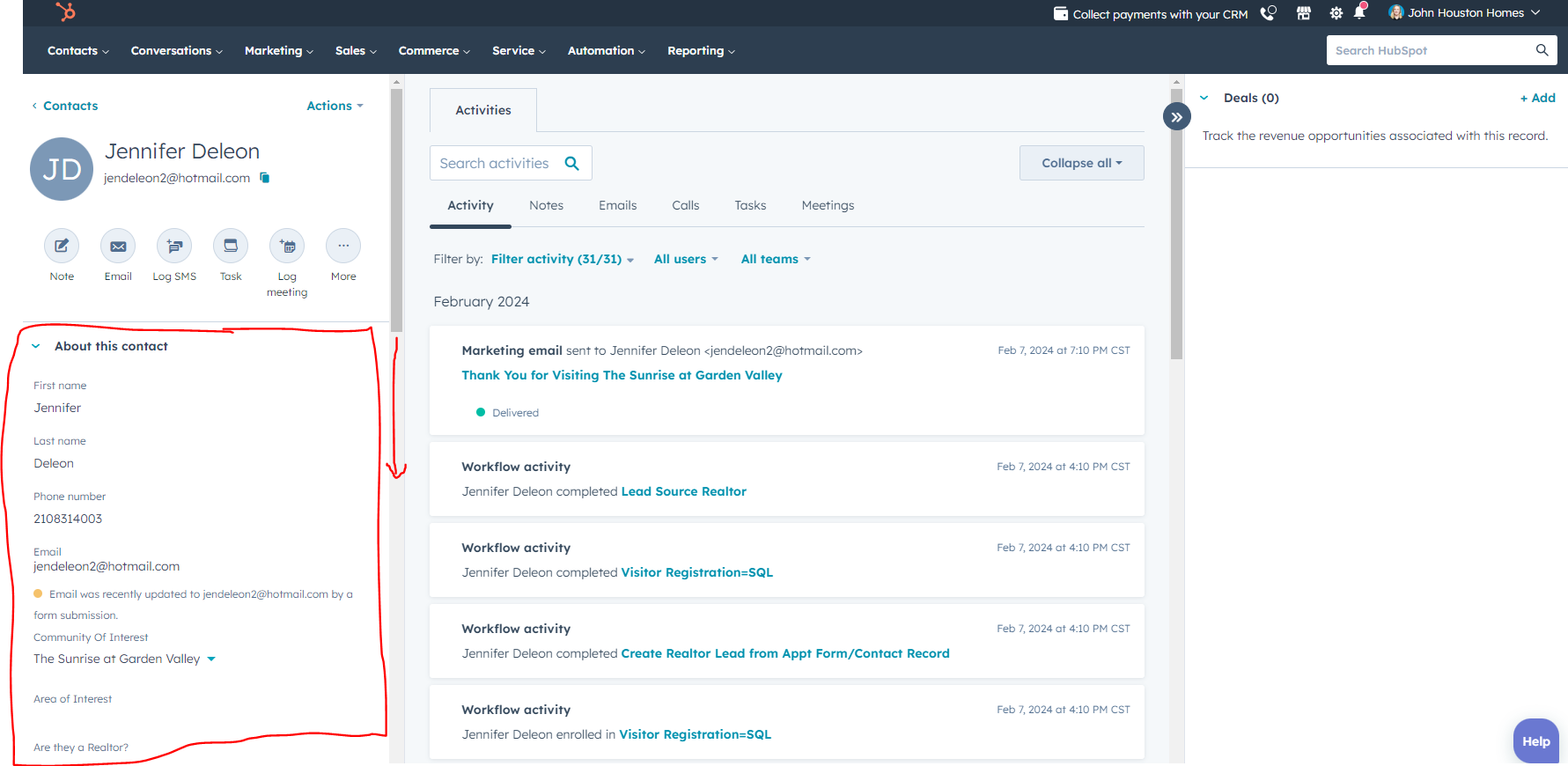Open the calling phone icon
Screen dimensions: 1568x766
point(1268,13)
